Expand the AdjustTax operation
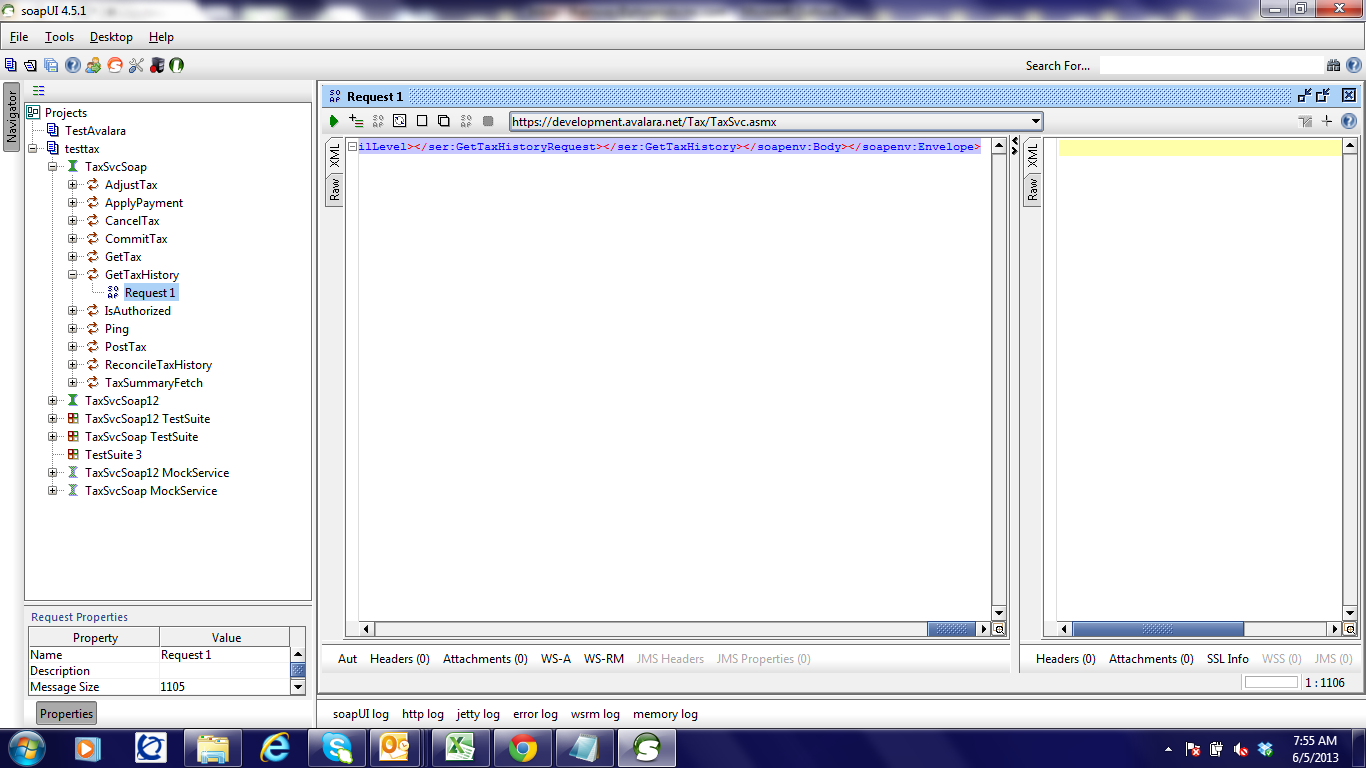 click(x=73, y=185)
